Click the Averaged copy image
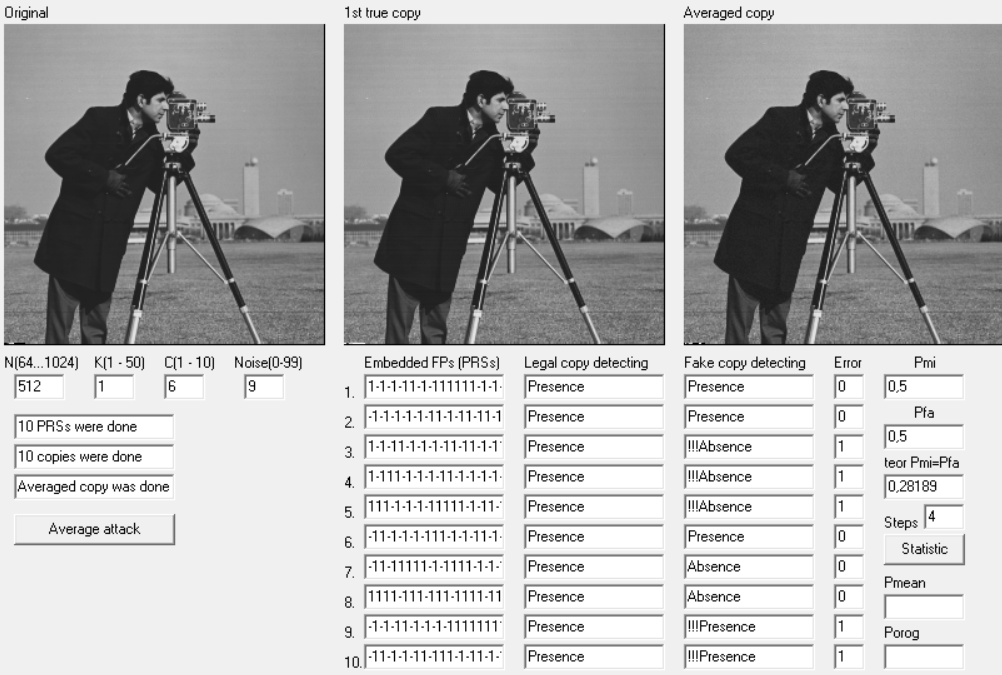The height and width of the screenshot is (675, 1002). (843, 184)
